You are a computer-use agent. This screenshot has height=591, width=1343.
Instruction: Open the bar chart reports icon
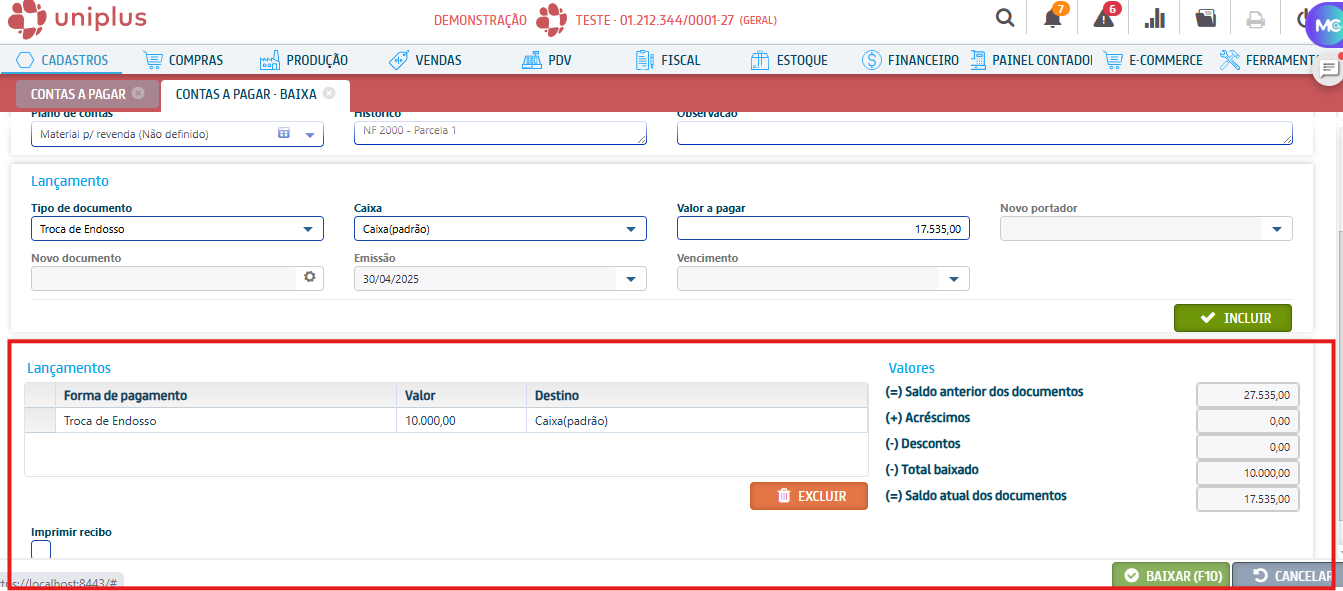(x=1155, y=19)
